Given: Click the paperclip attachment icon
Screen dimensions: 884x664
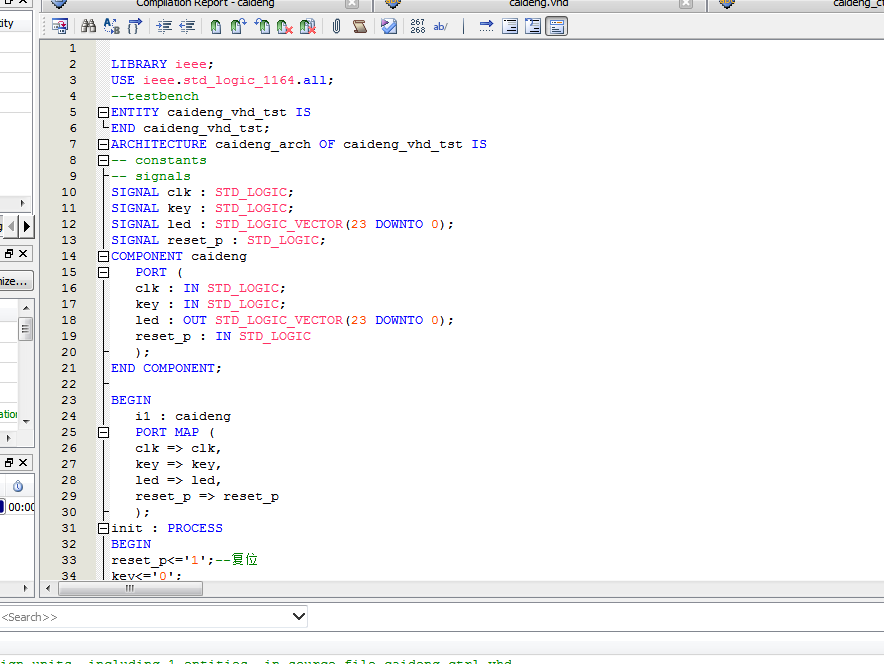Looking at the screenshot, I should tap(336, 26).
